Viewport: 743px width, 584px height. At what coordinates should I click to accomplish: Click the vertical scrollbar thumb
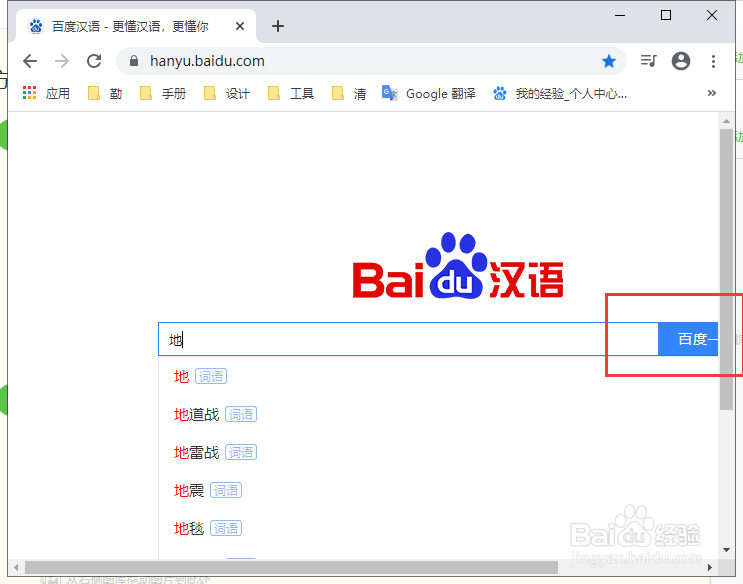(726, 269)
